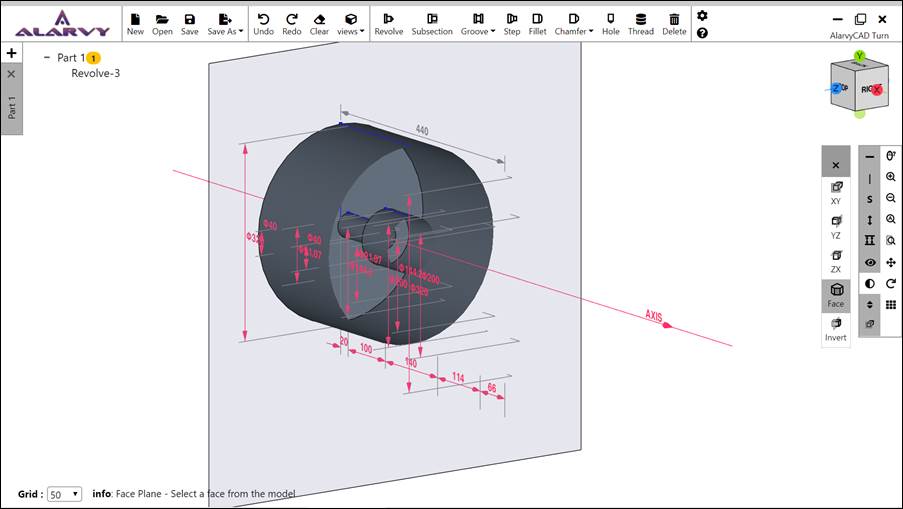Click the view cube orientation widget
The height and width of the screenshot is (509, 903).
tap(858, 85)
